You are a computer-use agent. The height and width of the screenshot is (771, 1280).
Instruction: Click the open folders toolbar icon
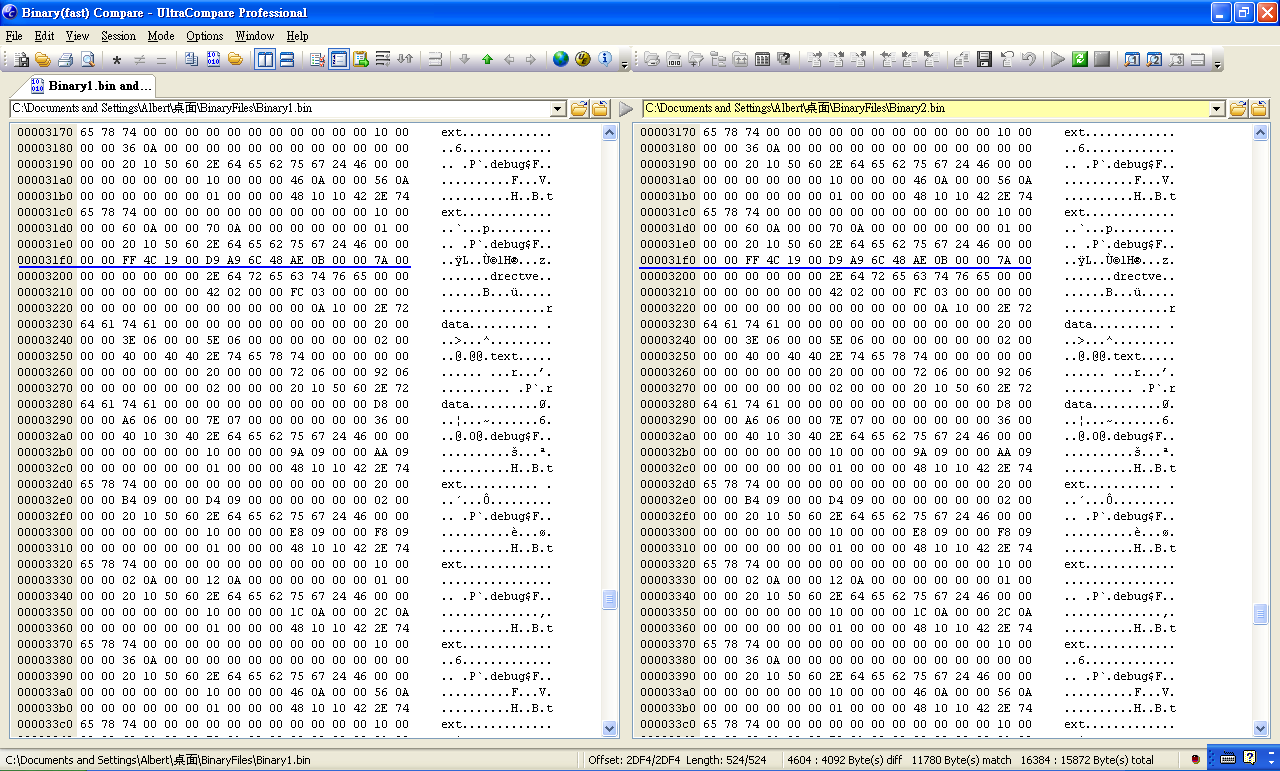(43, 60)
